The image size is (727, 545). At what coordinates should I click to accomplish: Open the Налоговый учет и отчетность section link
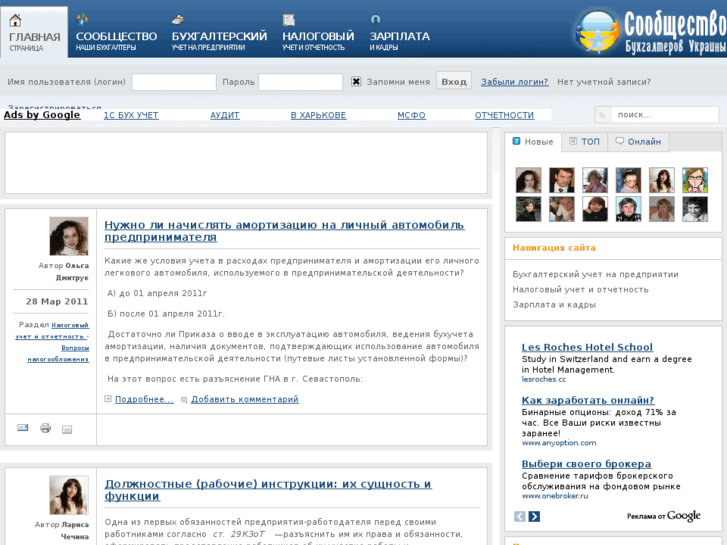coord(52,331)
